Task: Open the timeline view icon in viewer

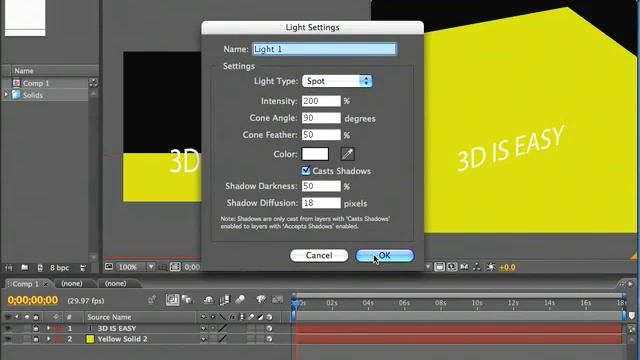Action: coord(464,267)
